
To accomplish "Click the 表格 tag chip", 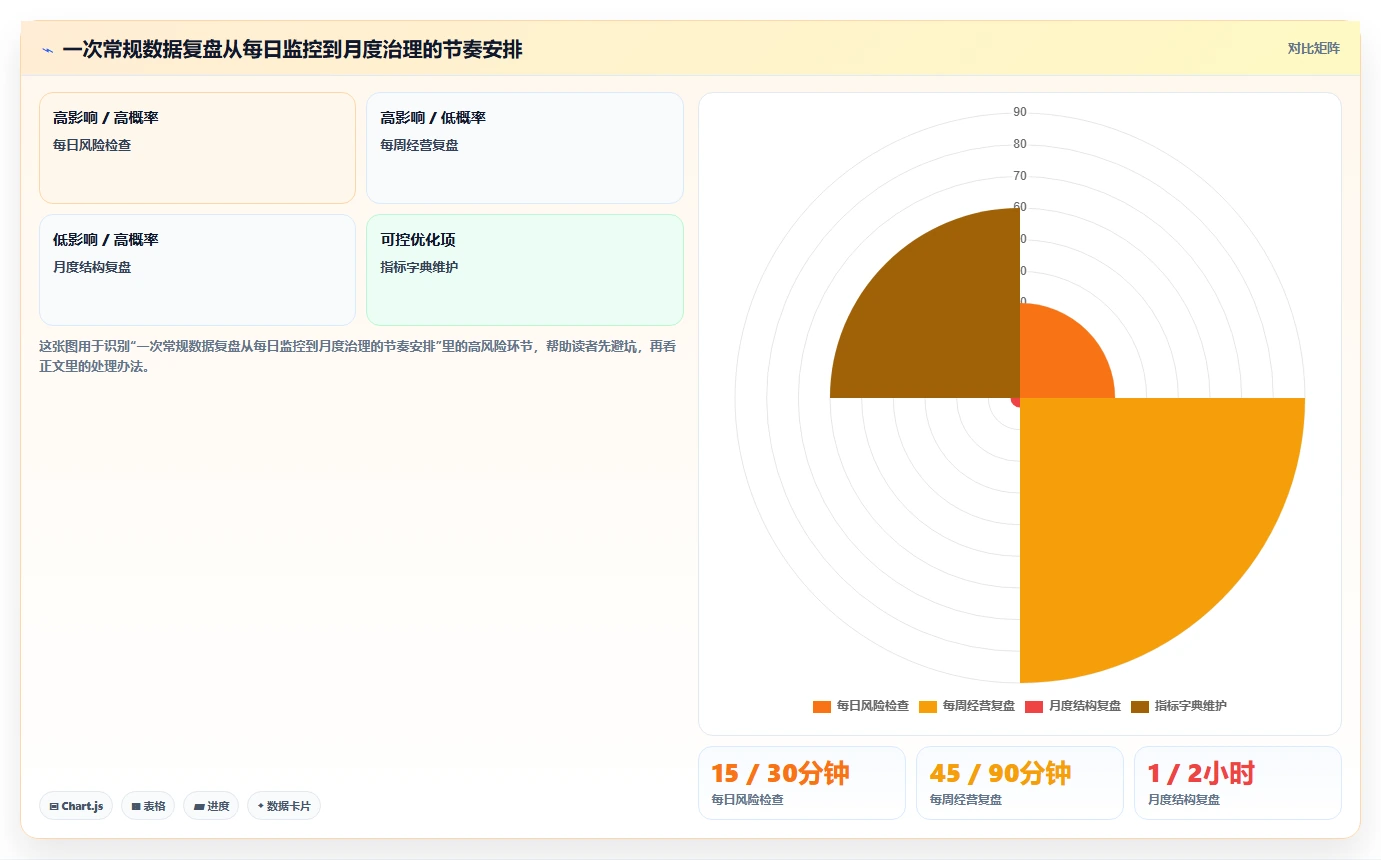I will tap(148, 806).
